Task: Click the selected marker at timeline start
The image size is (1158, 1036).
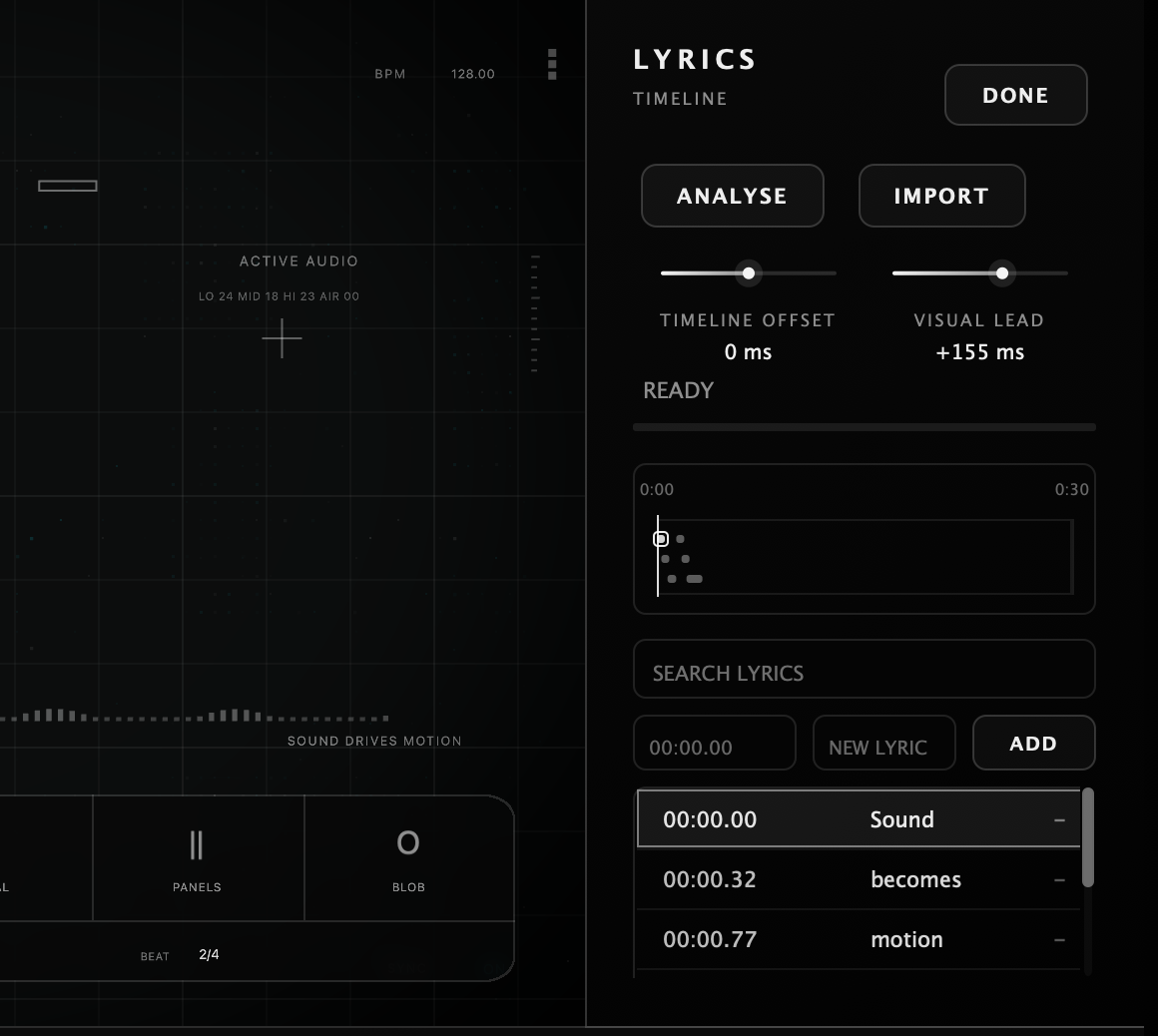Action: tap(661, 539)
